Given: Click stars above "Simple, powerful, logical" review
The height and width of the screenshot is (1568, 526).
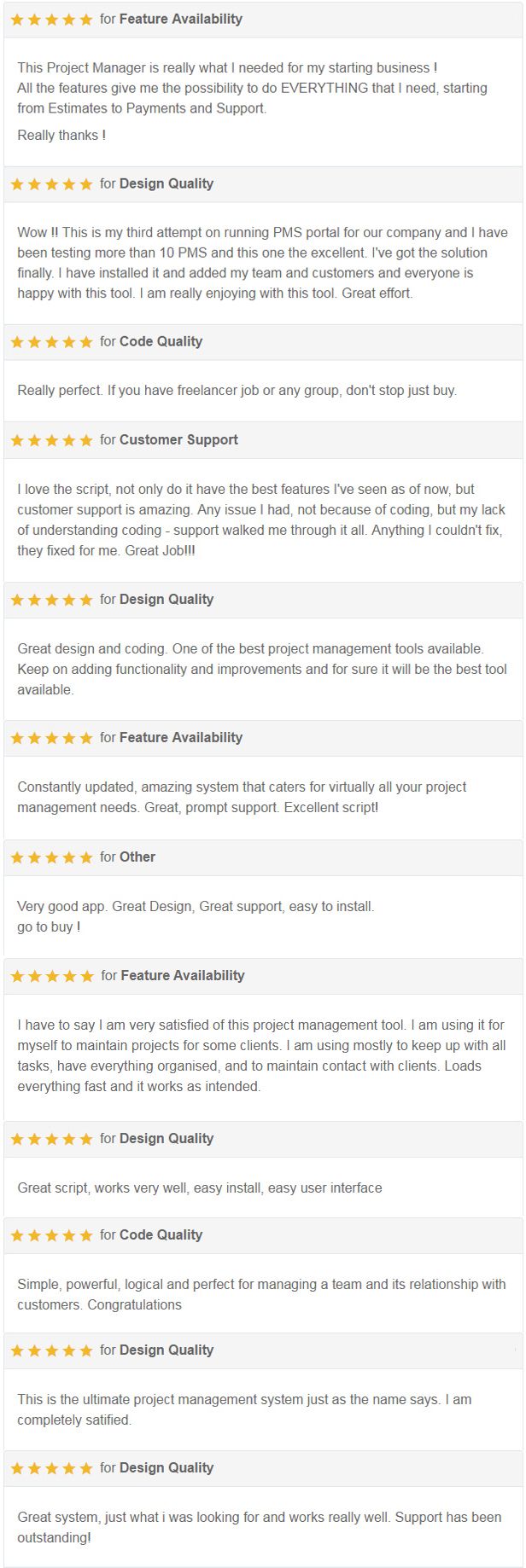Looking at the screenshot, I should coord(51,1235).
